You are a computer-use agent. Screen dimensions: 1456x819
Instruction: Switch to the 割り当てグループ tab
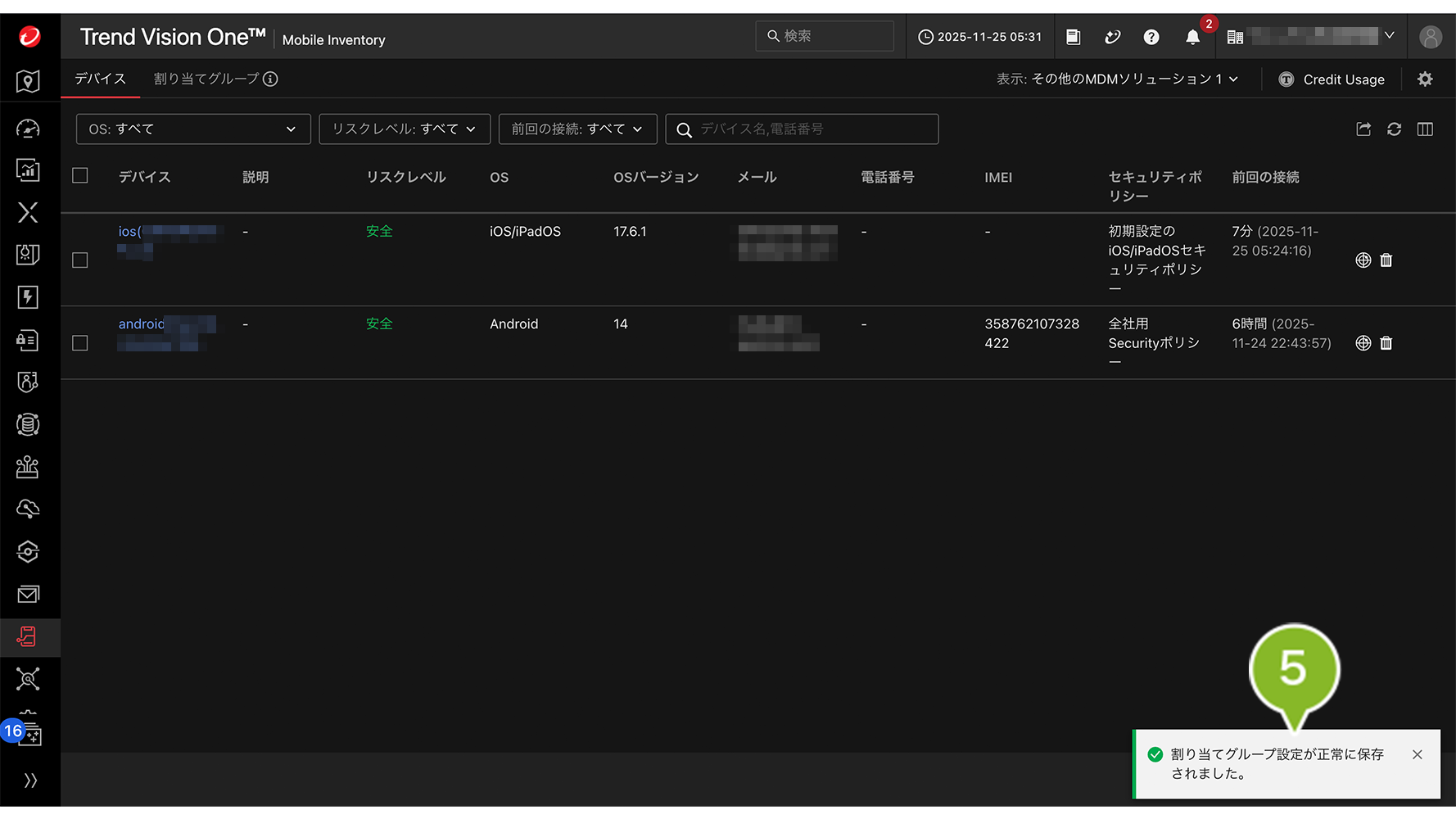[206, 79]
